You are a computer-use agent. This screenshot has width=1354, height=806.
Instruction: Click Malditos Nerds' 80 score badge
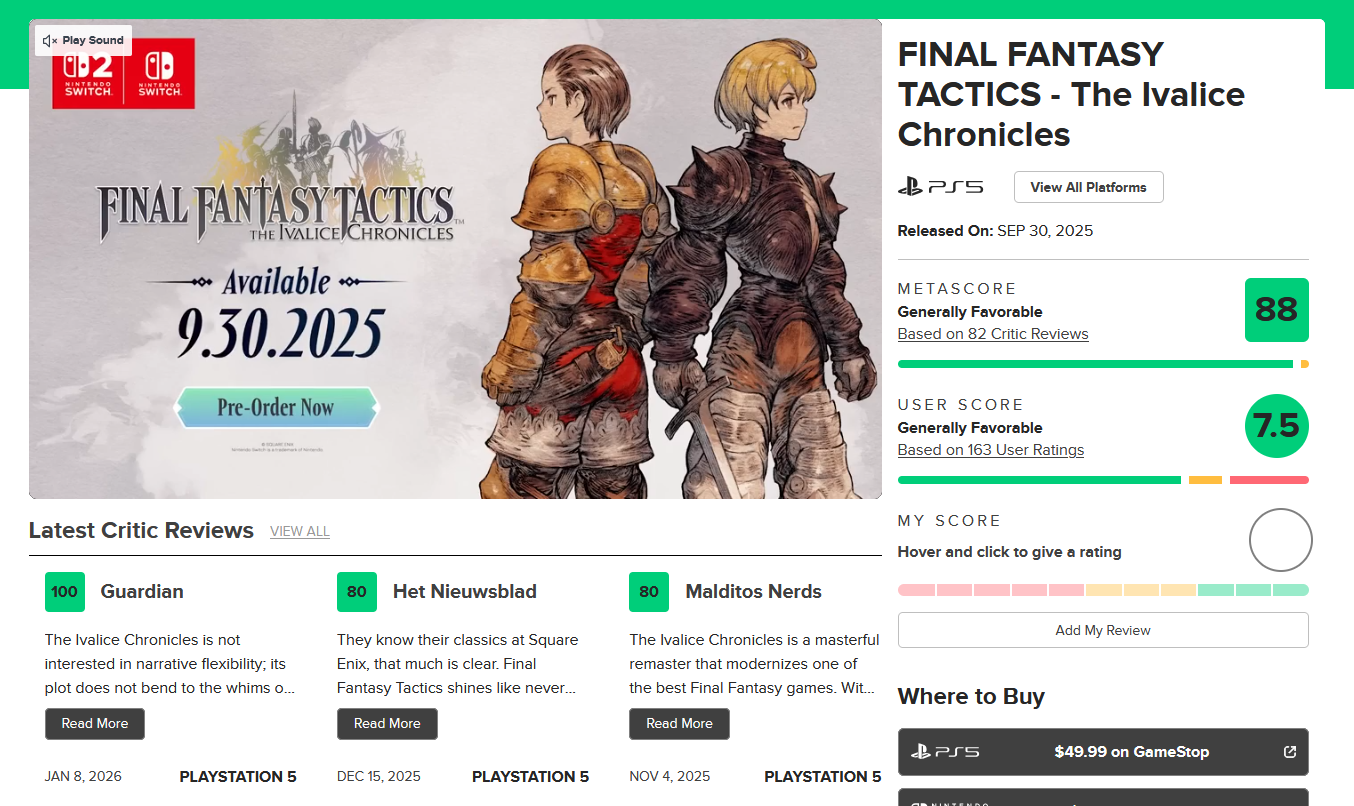(649, 592)
